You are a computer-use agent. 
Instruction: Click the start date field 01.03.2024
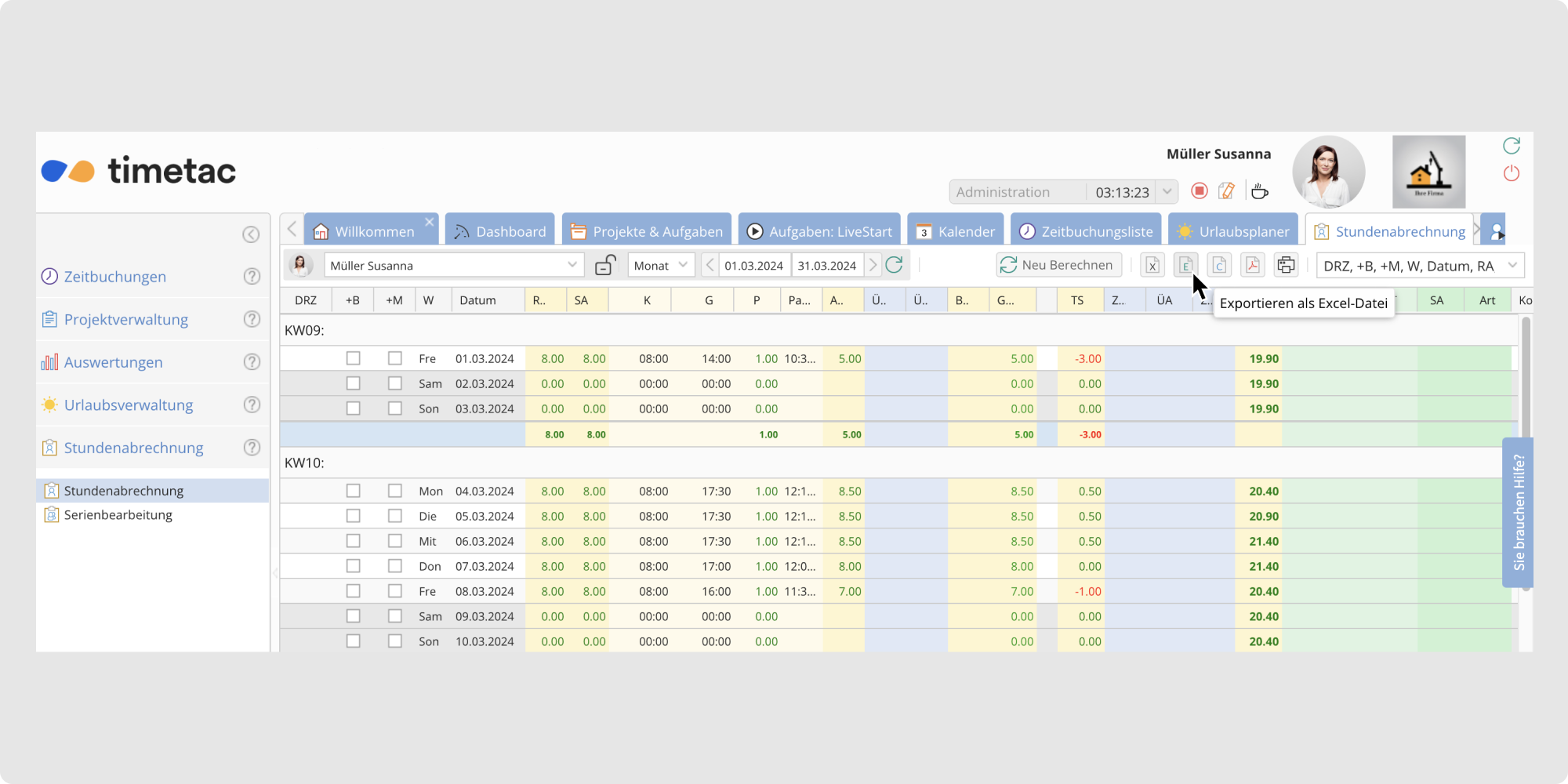(753, 266)
